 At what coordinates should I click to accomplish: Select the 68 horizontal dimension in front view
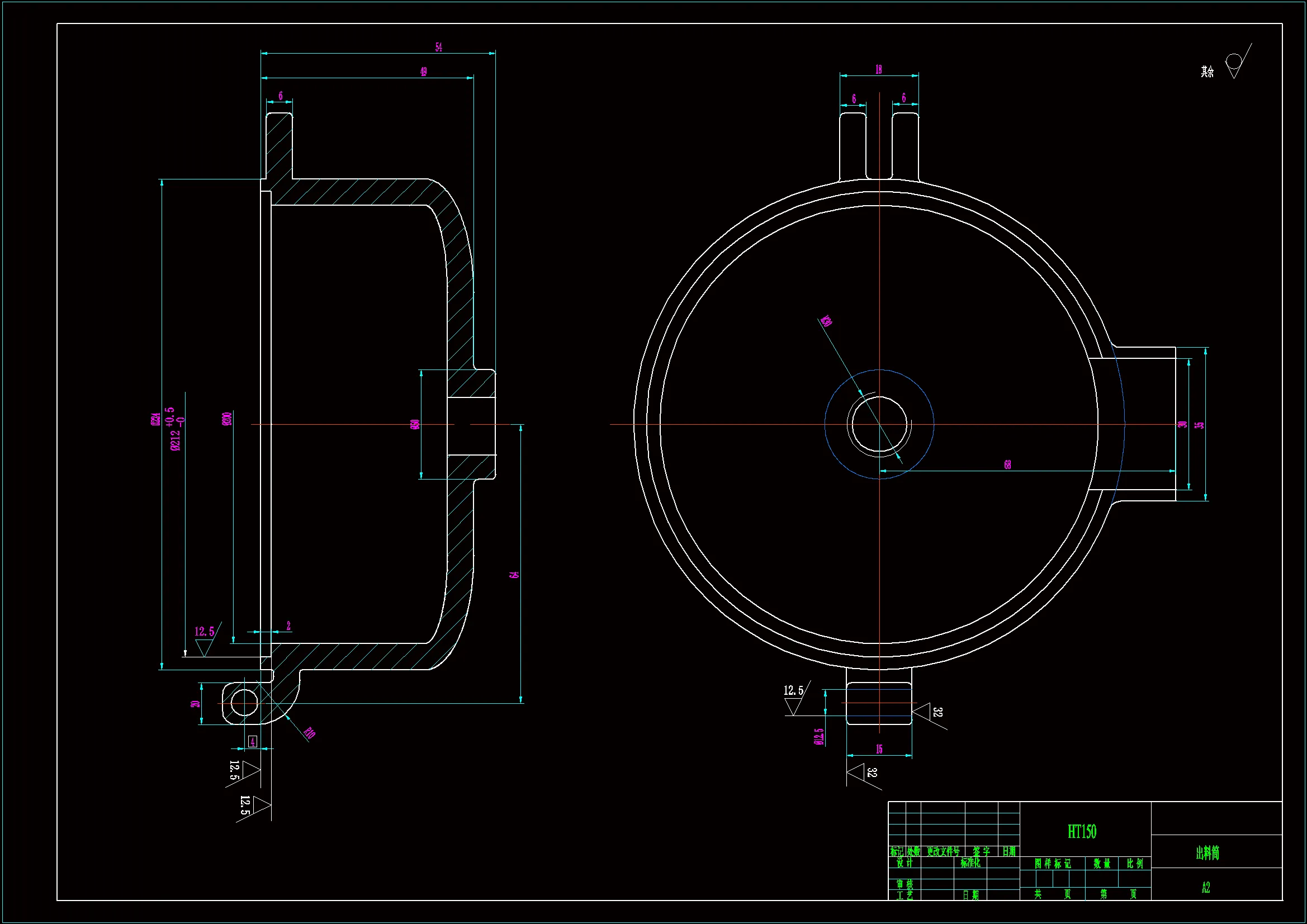(x=1007, y=465)
